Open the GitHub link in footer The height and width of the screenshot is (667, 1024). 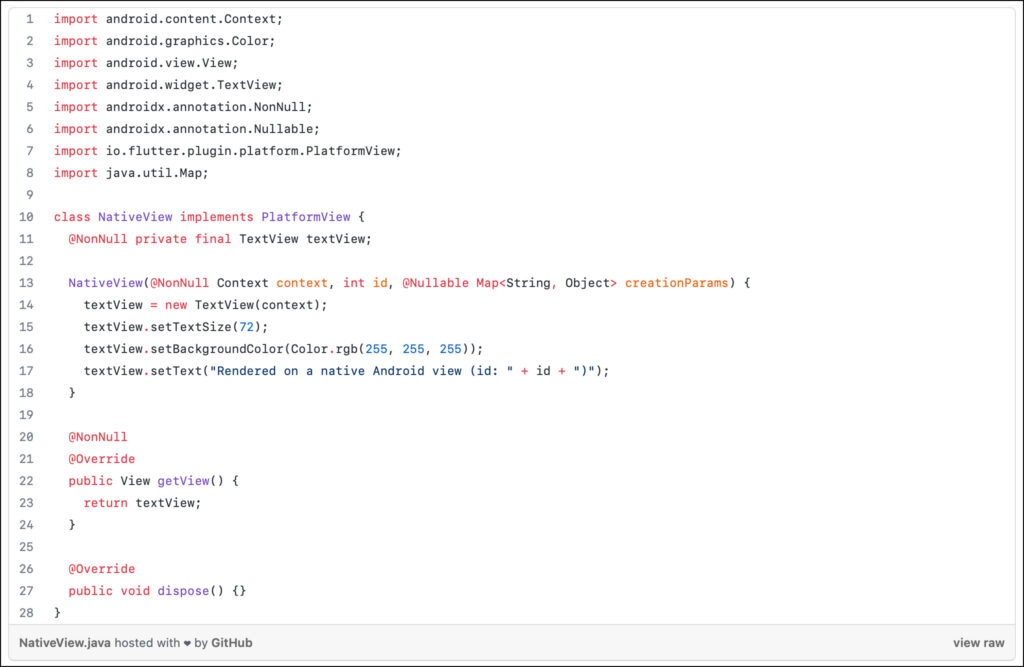point(232,643)
